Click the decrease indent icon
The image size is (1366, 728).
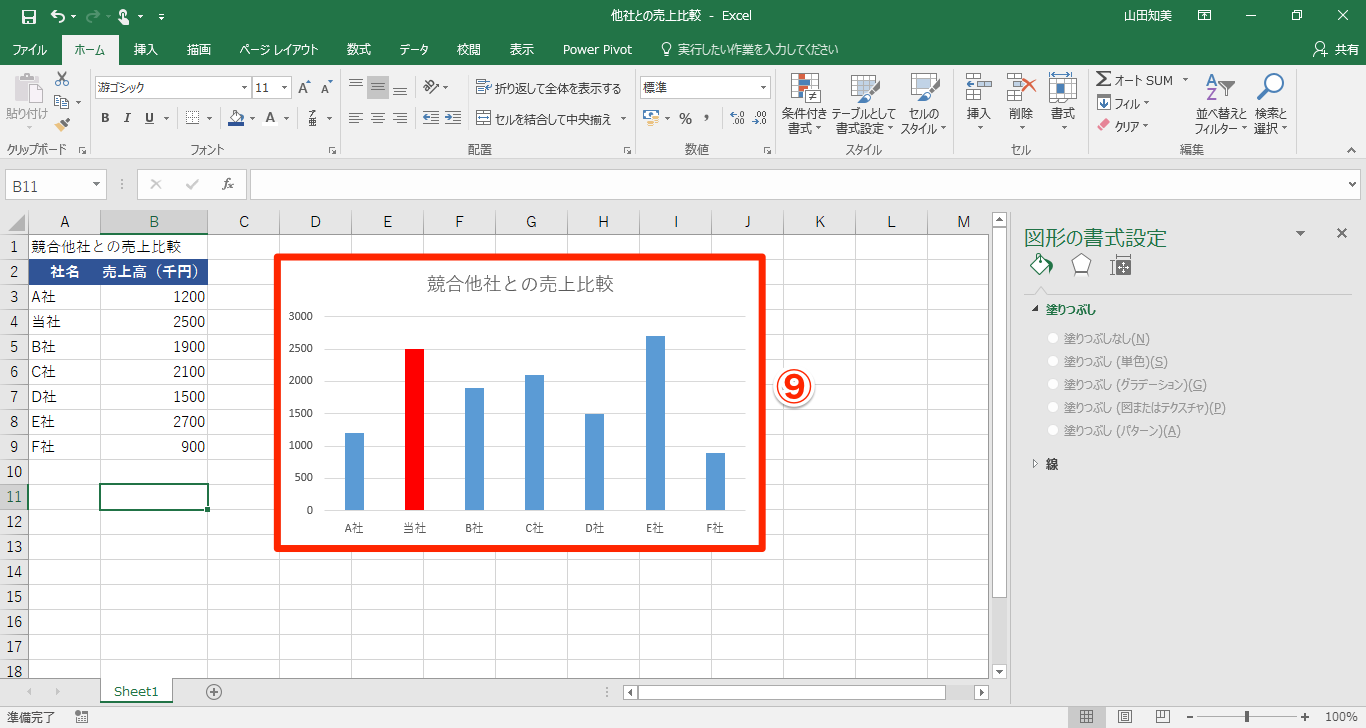tap(431, 118)
